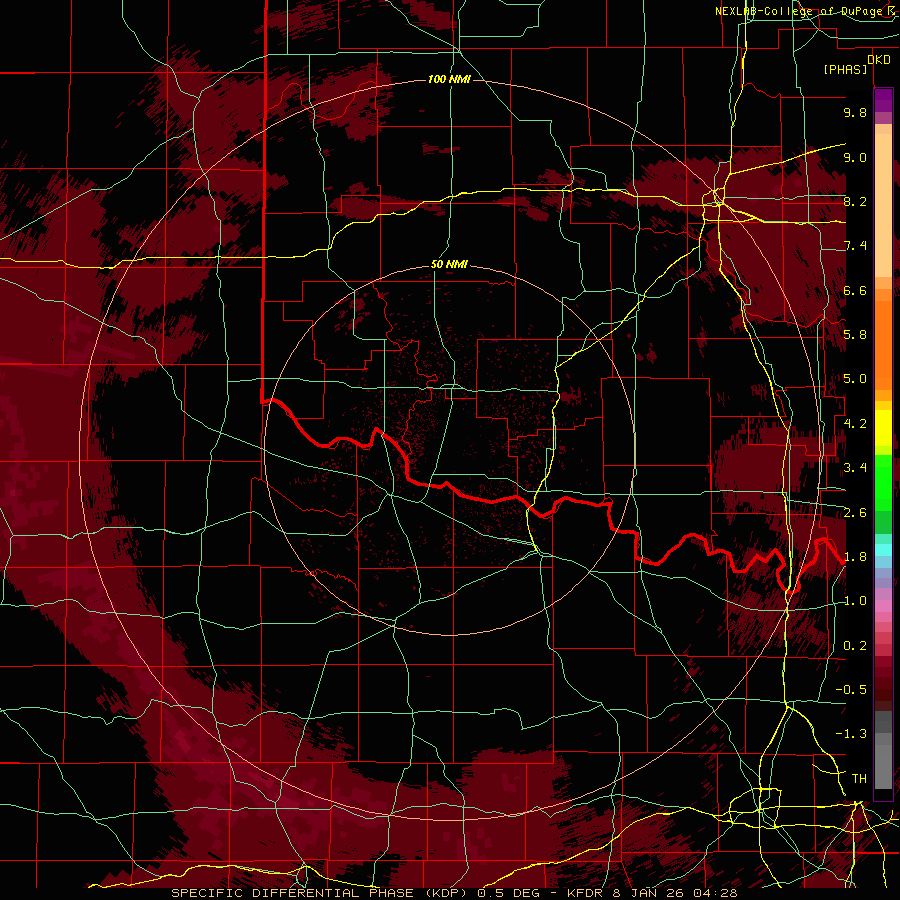Pick the yellow color band on the scale
The width and height of the screenshot is (900, 900).
click(x=883, y=428)
